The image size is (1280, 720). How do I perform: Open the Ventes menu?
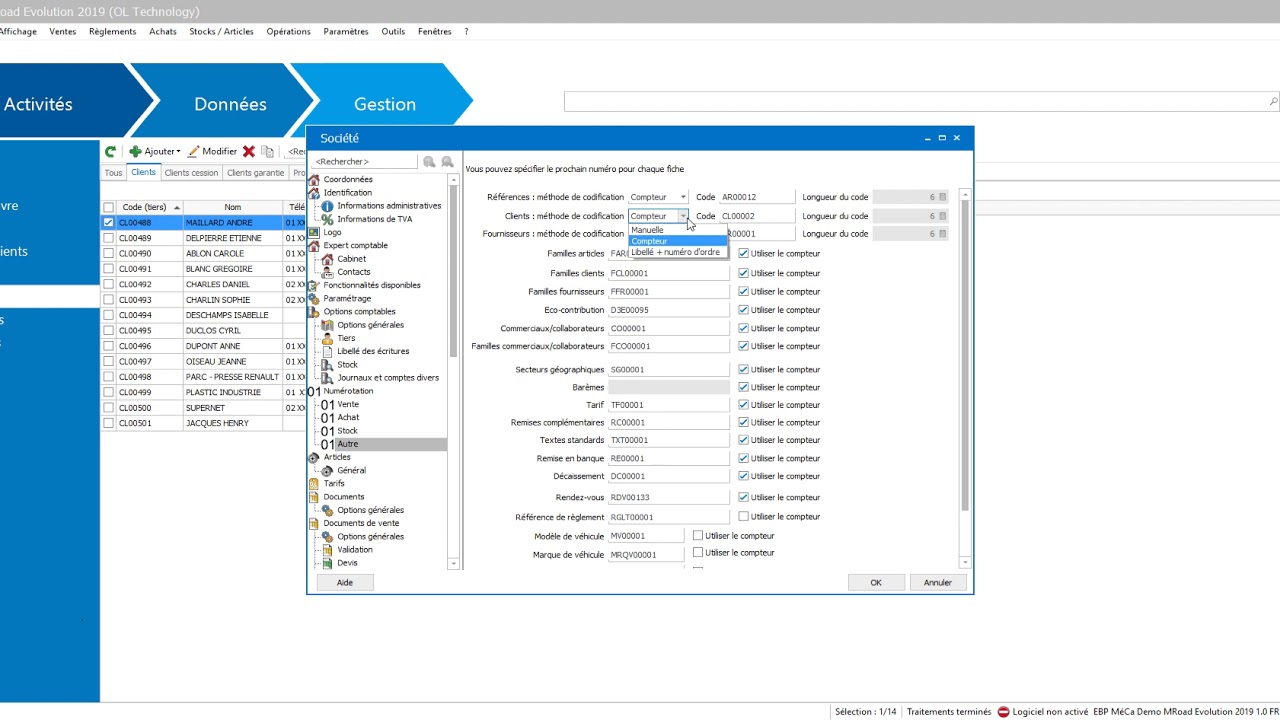coord(62,32)
